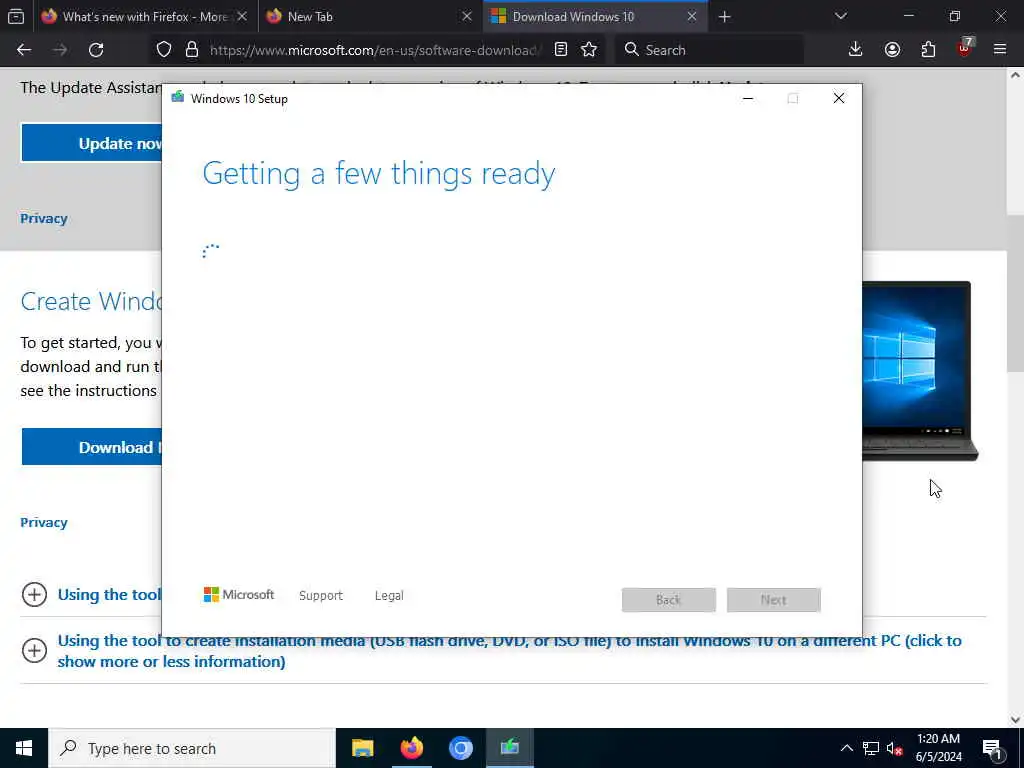Open Firefox from the taskbar
The width and height of the screenshot is (1024, 768).
click(x=411, y=748)
